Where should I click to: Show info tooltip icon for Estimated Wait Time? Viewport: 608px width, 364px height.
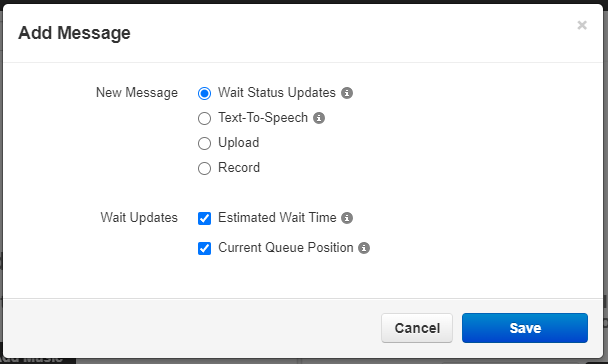[347, 218]
